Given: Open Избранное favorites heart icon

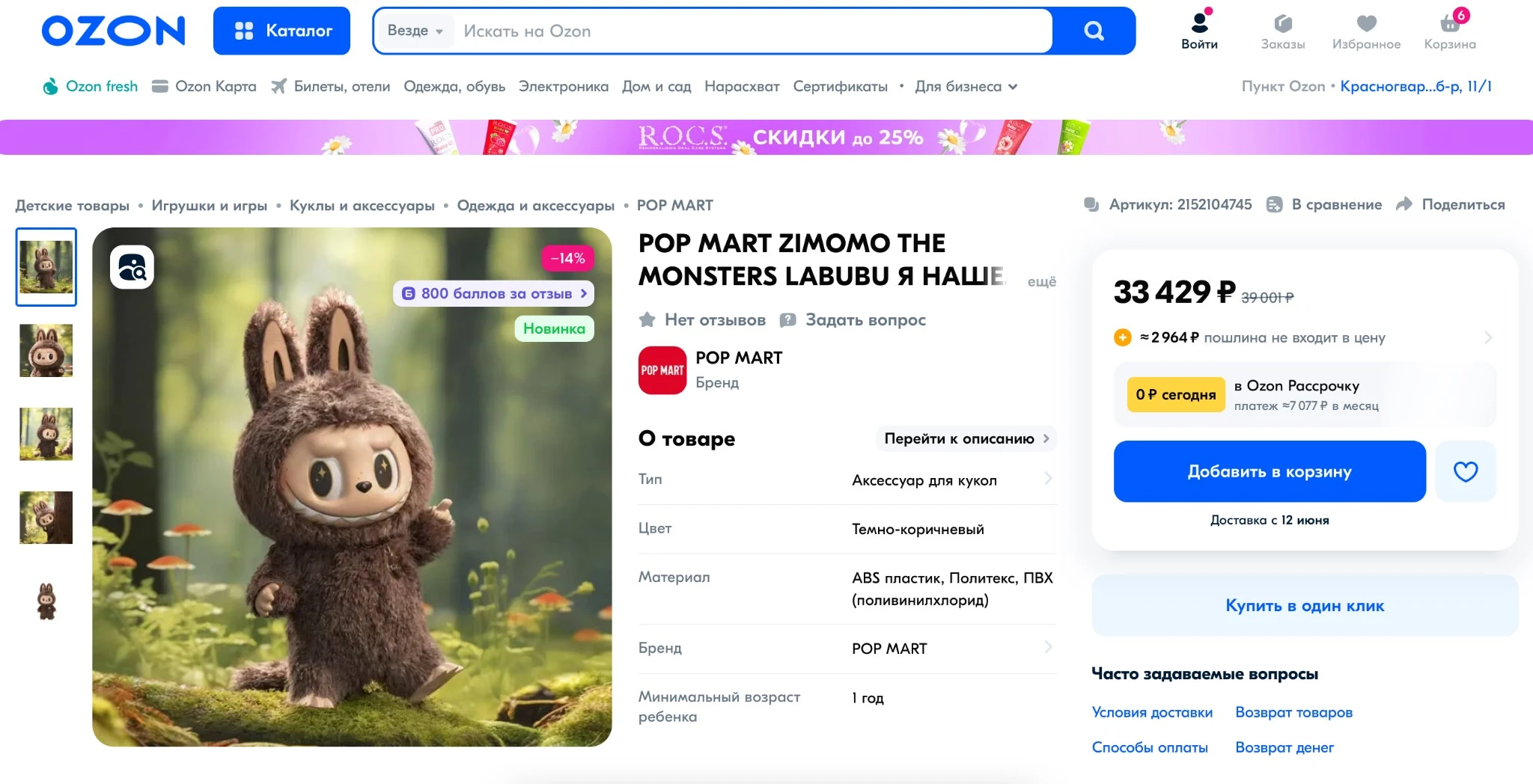Looking at the screenshot, I should (1366, 32).
